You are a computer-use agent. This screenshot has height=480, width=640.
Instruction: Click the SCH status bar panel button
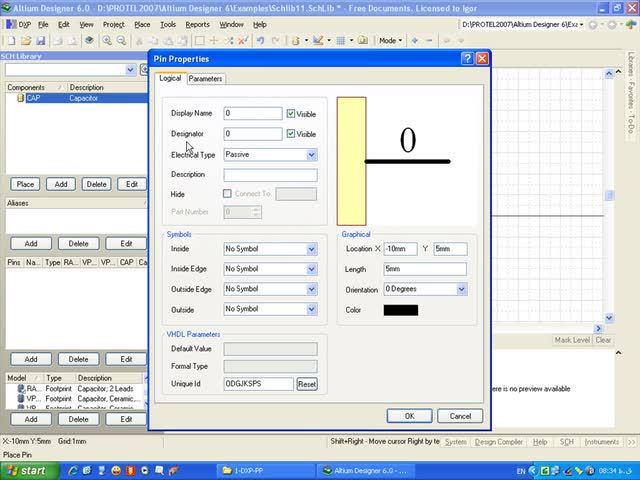coord(567,442)
